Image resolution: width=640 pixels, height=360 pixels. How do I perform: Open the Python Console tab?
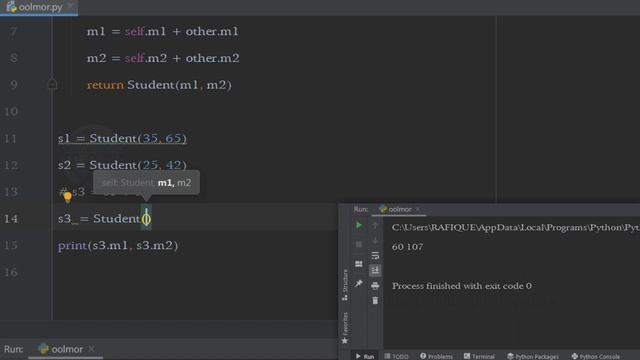click(x=596, y=356)
